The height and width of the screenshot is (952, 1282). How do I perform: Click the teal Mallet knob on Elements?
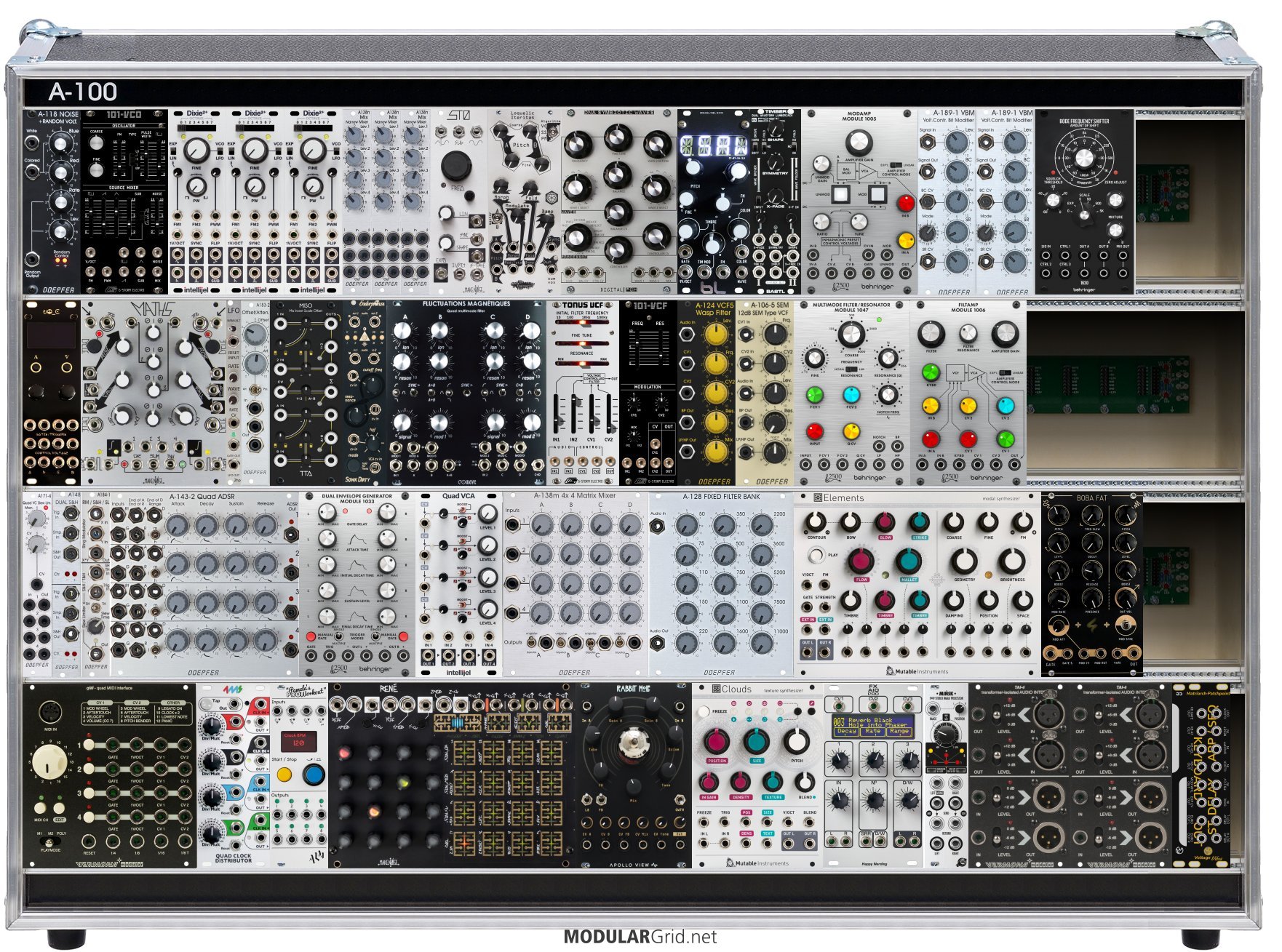point(908,561)
